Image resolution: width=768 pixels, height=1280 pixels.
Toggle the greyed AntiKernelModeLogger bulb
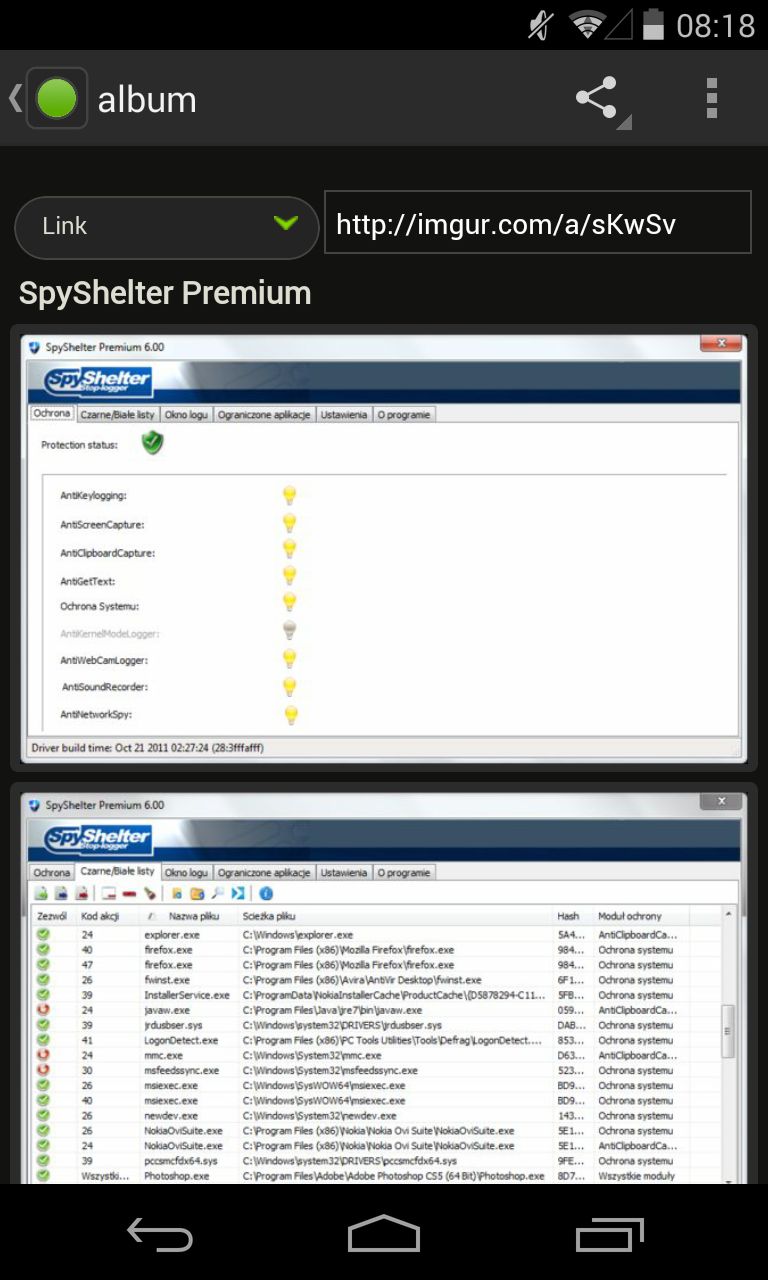click(x=289, y=630)
